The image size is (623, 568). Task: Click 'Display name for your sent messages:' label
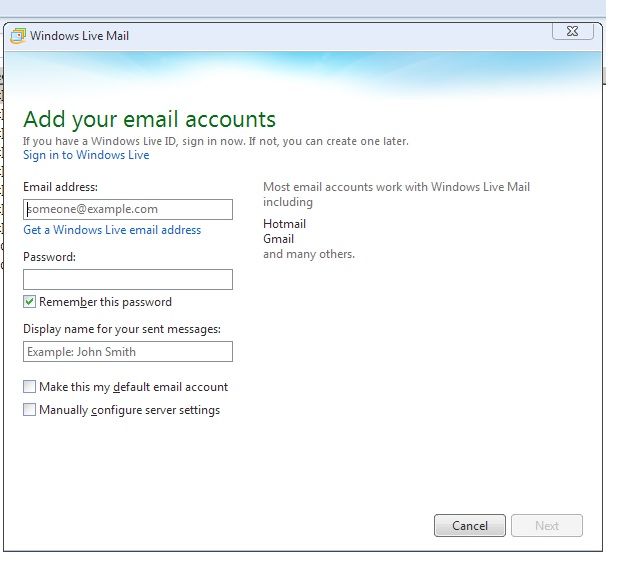click(x=122, y=329)
